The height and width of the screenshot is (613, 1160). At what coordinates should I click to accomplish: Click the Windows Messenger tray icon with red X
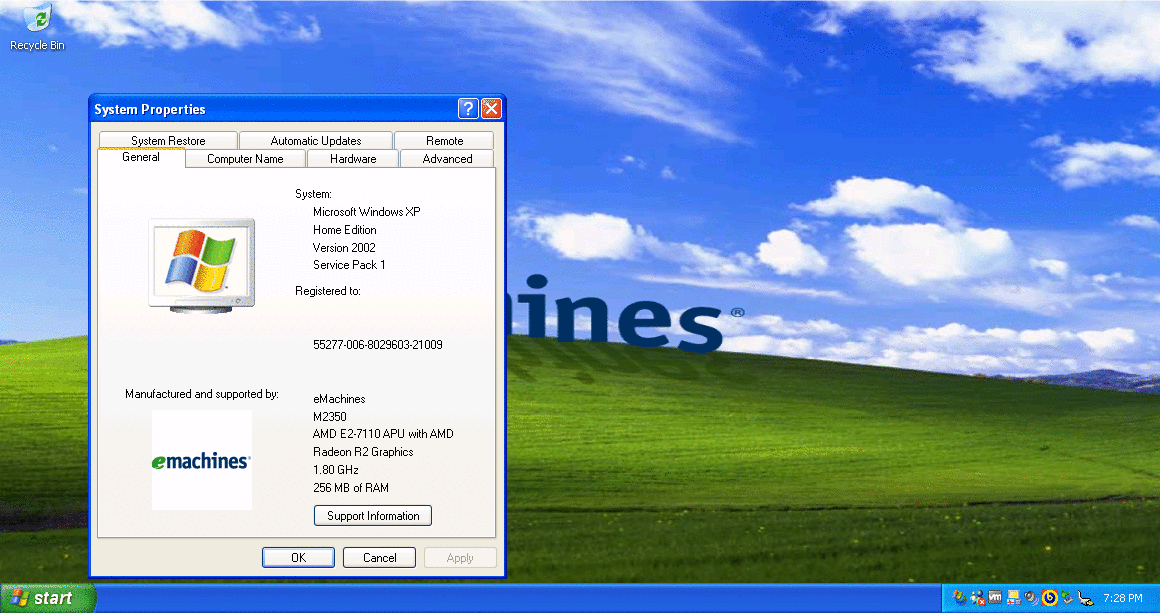977,598
